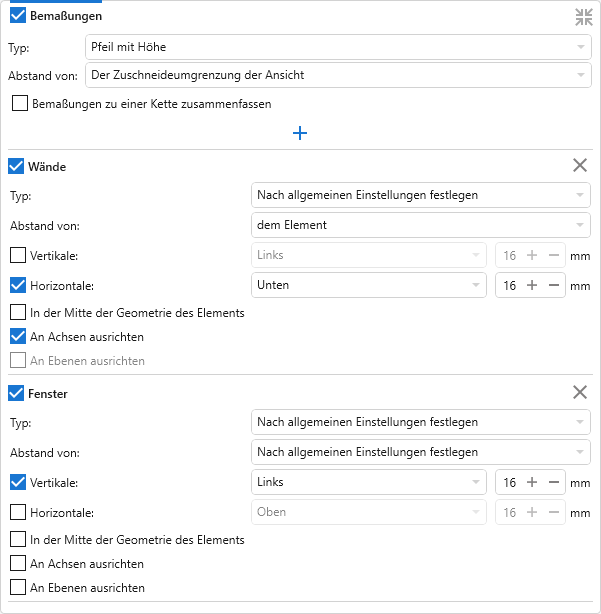Open the 'Unten' position dropdown for Wände
The height and width of the screenshot is (614, 601).
(368, 285)
